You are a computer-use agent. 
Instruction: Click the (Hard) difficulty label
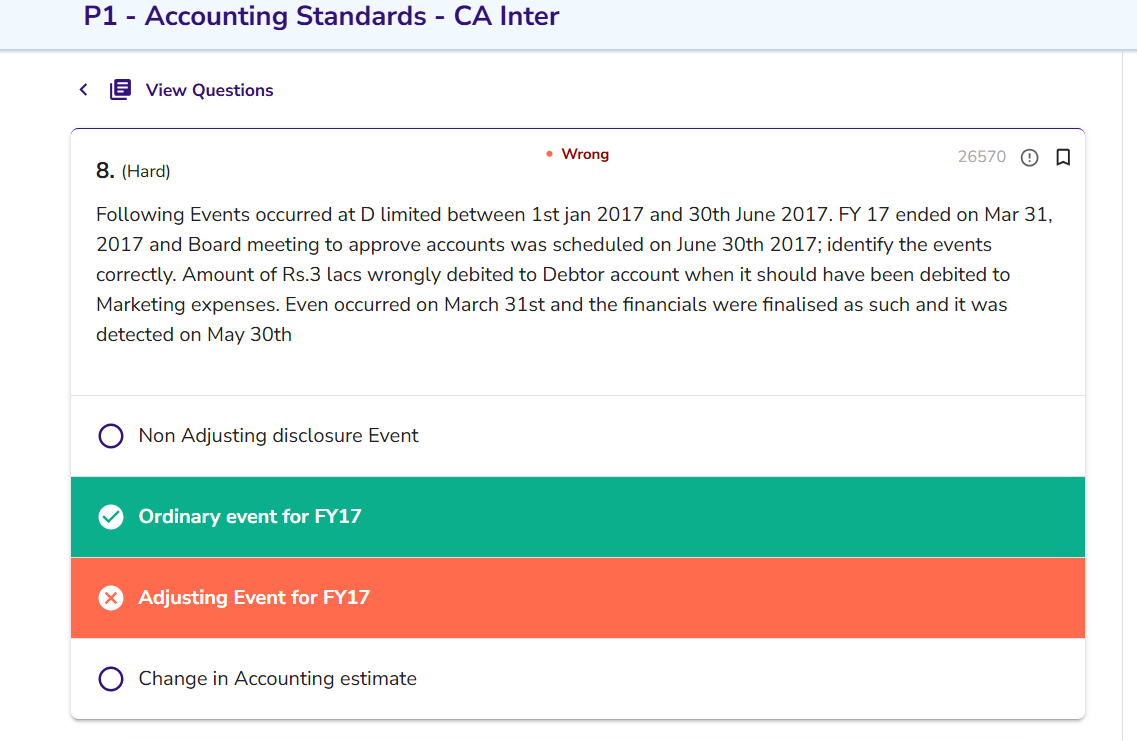[x=146, y=172]
